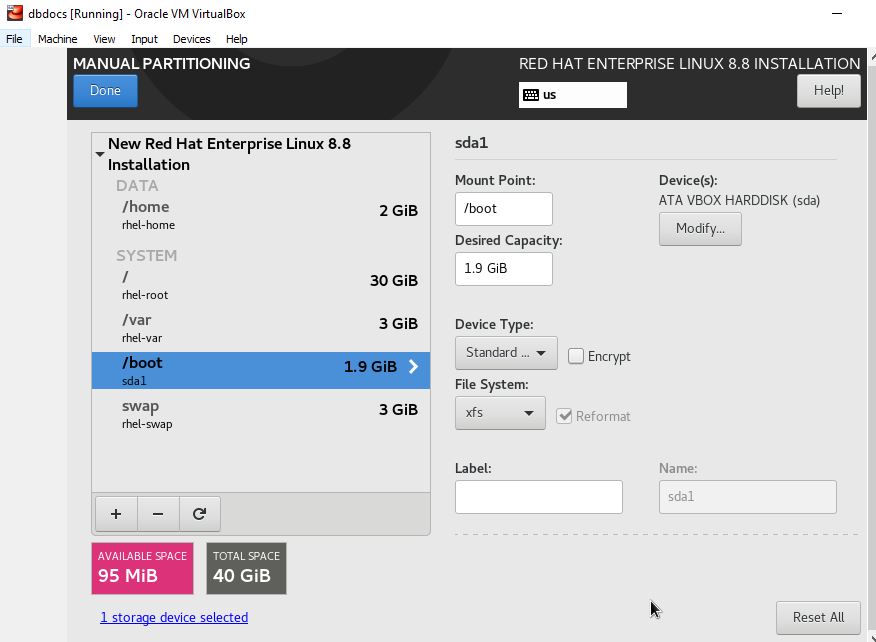This screenshot has width=876, height=642.
Task: Select the /var rhel-var partition row
Action: tap(261, 328)
